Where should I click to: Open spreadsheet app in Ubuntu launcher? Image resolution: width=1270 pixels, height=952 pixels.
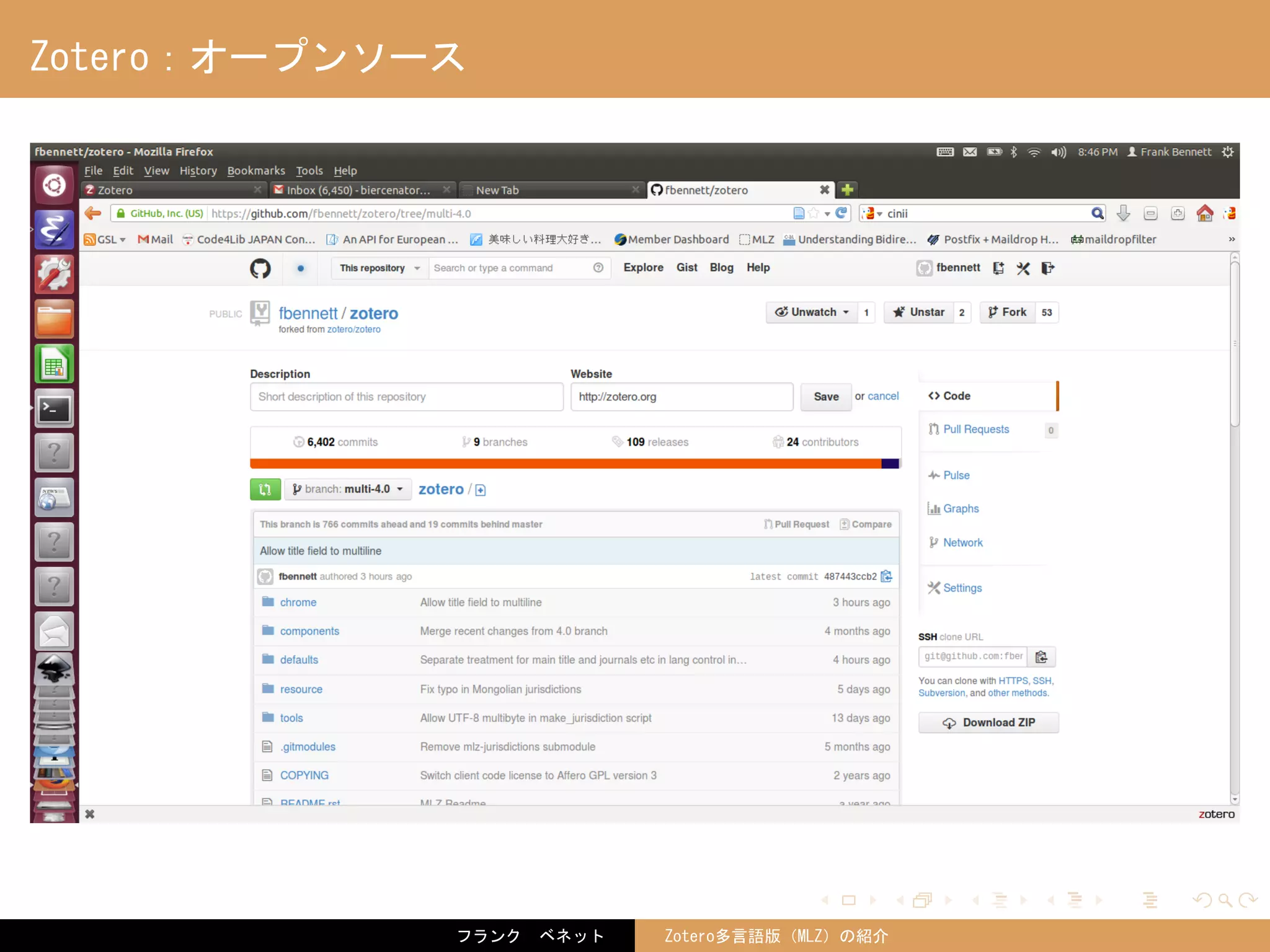click(x=55, y=364)
